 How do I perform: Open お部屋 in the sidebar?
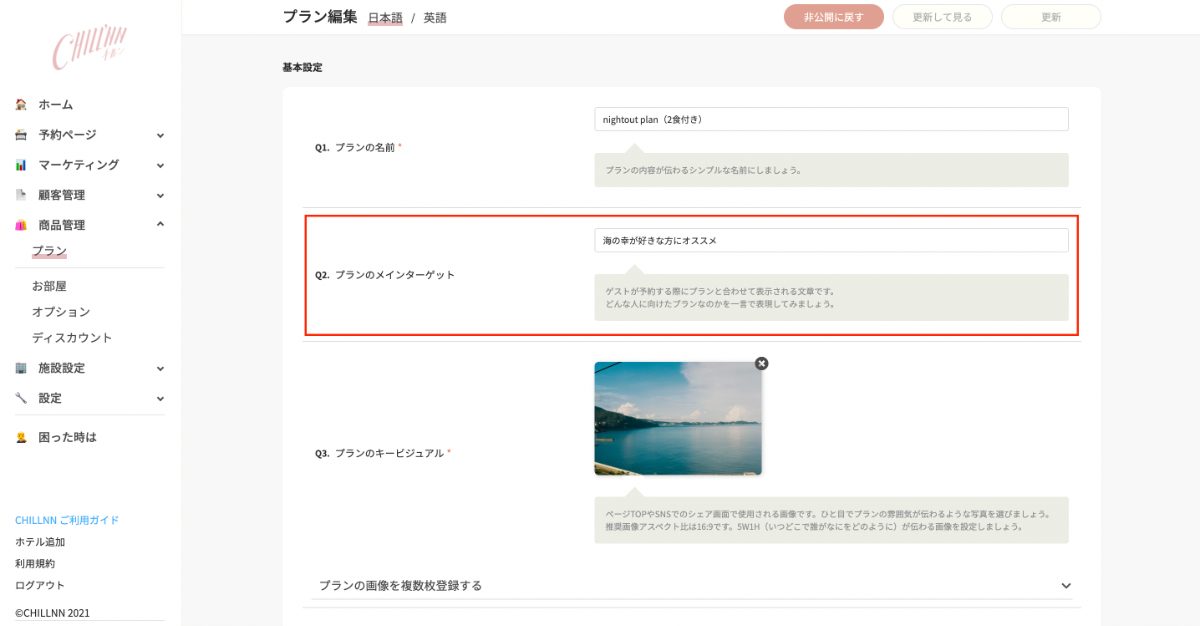[x=49, y=286]
